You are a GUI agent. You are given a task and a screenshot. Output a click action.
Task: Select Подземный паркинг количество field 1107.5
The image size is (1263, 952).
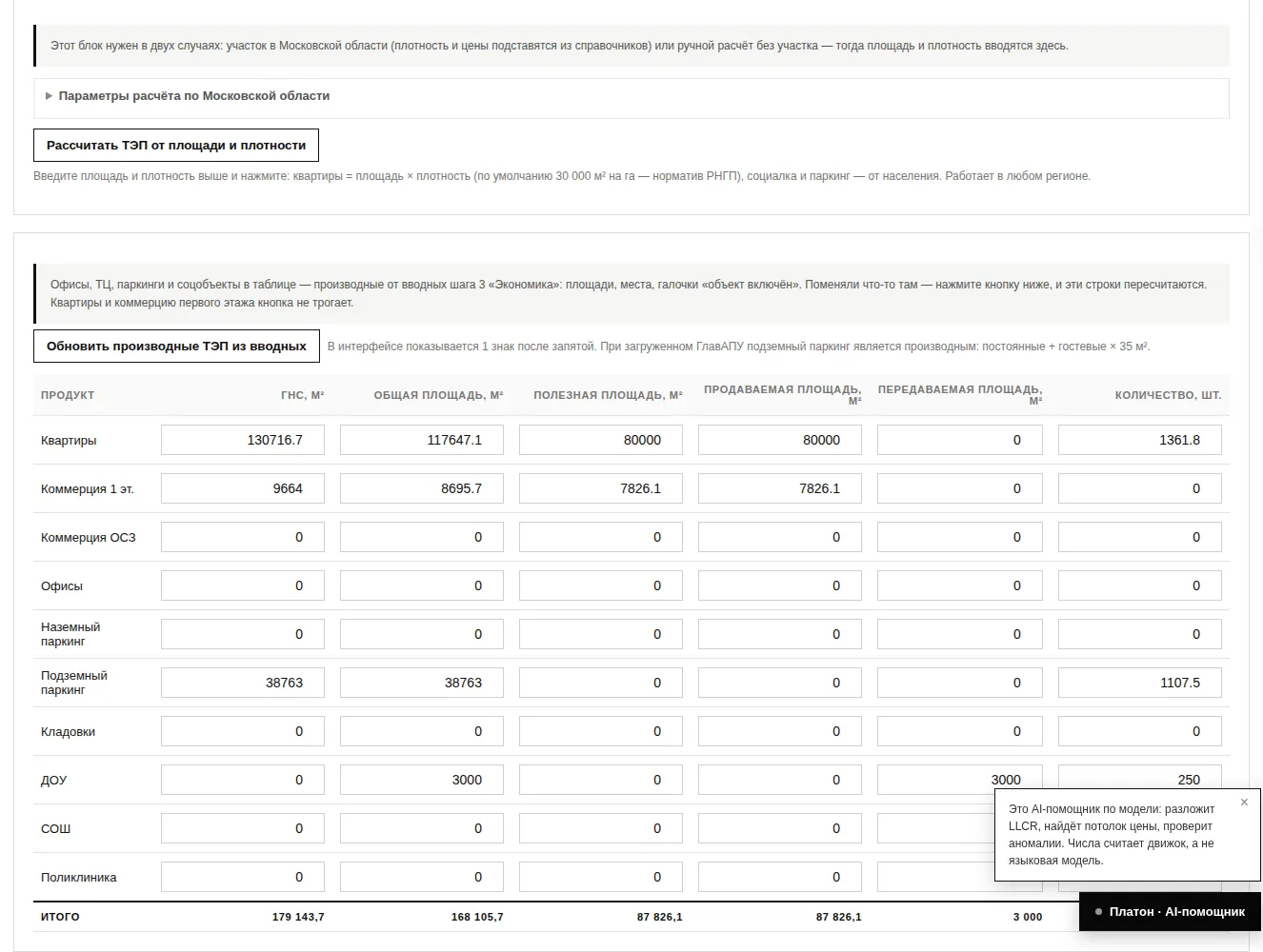pyautogui.click(x=1140, y=683)
